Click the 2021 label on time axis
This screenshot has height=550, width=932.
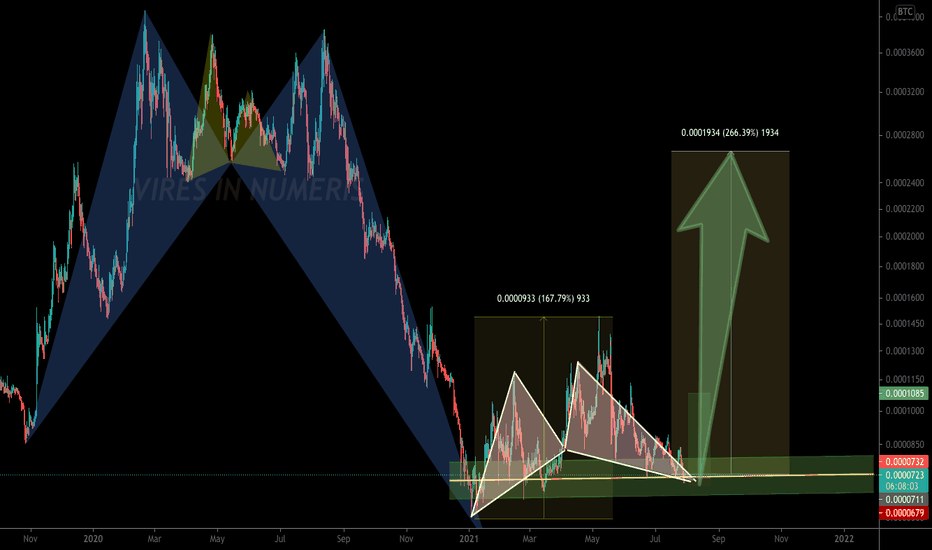tap(469, 539)
